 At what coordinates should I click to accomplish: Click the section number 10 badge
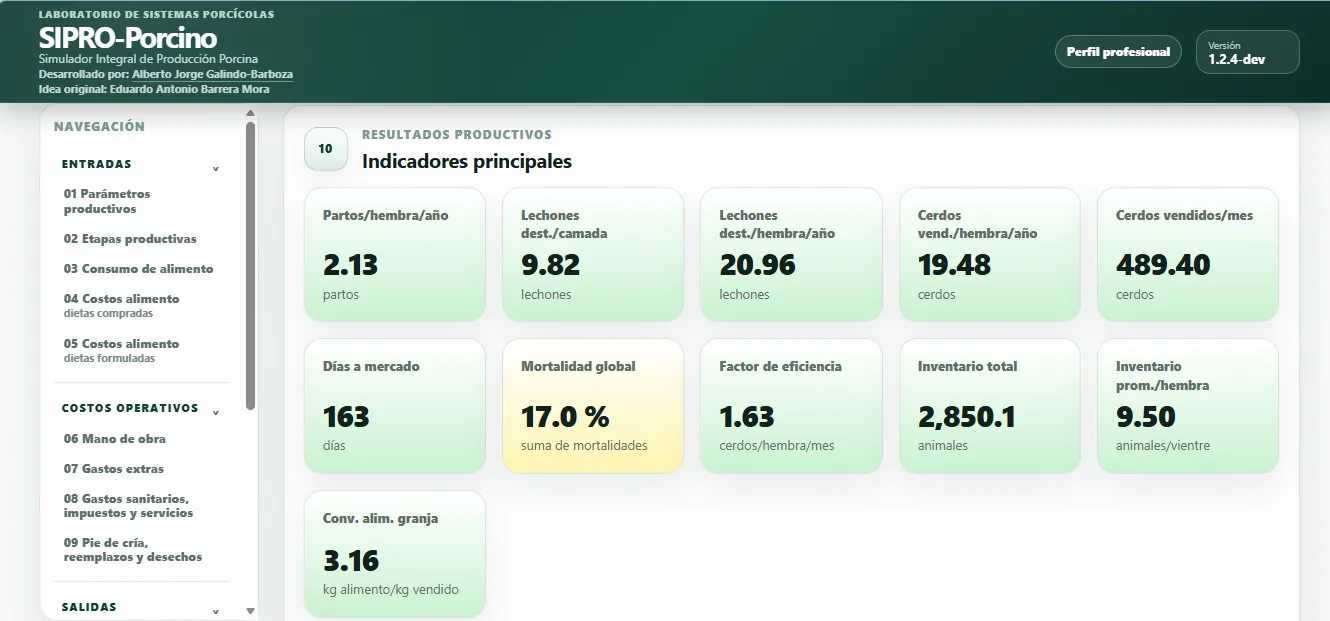point(326,149)
